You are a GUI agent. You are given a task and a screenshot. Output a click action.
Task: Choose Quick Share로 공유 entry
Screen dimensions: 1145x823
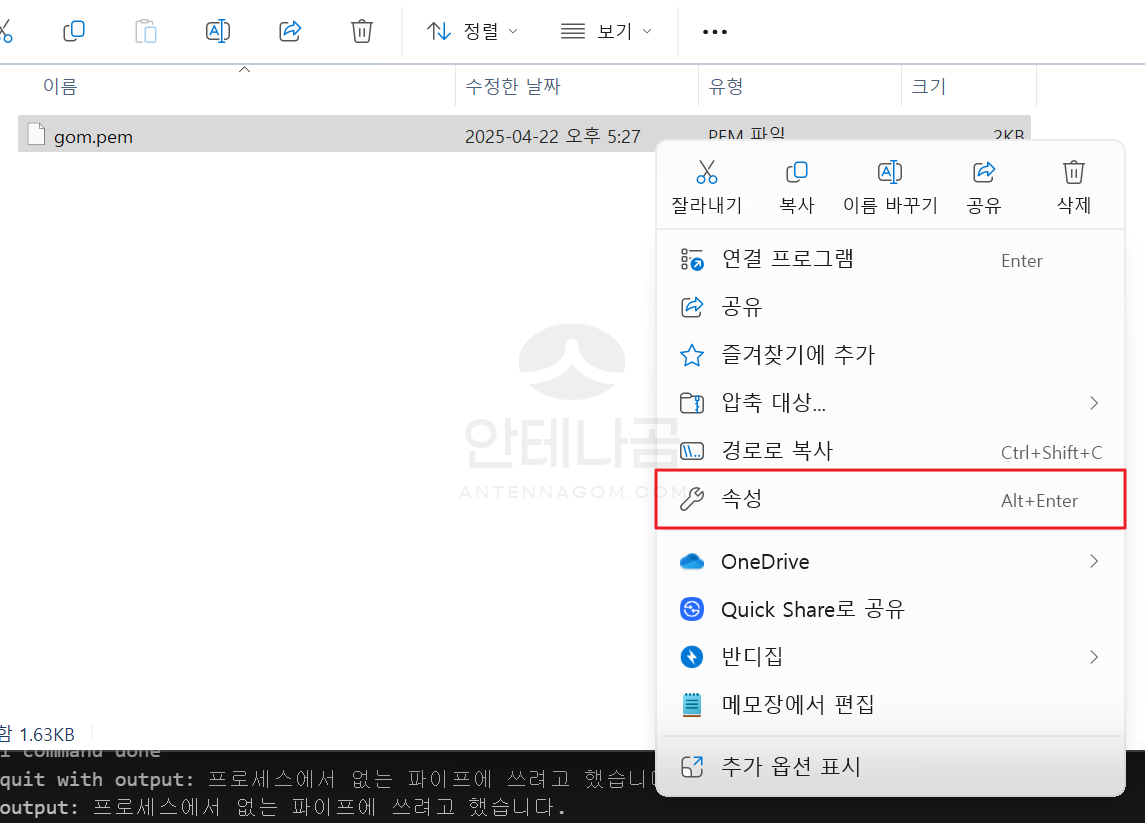890,609
